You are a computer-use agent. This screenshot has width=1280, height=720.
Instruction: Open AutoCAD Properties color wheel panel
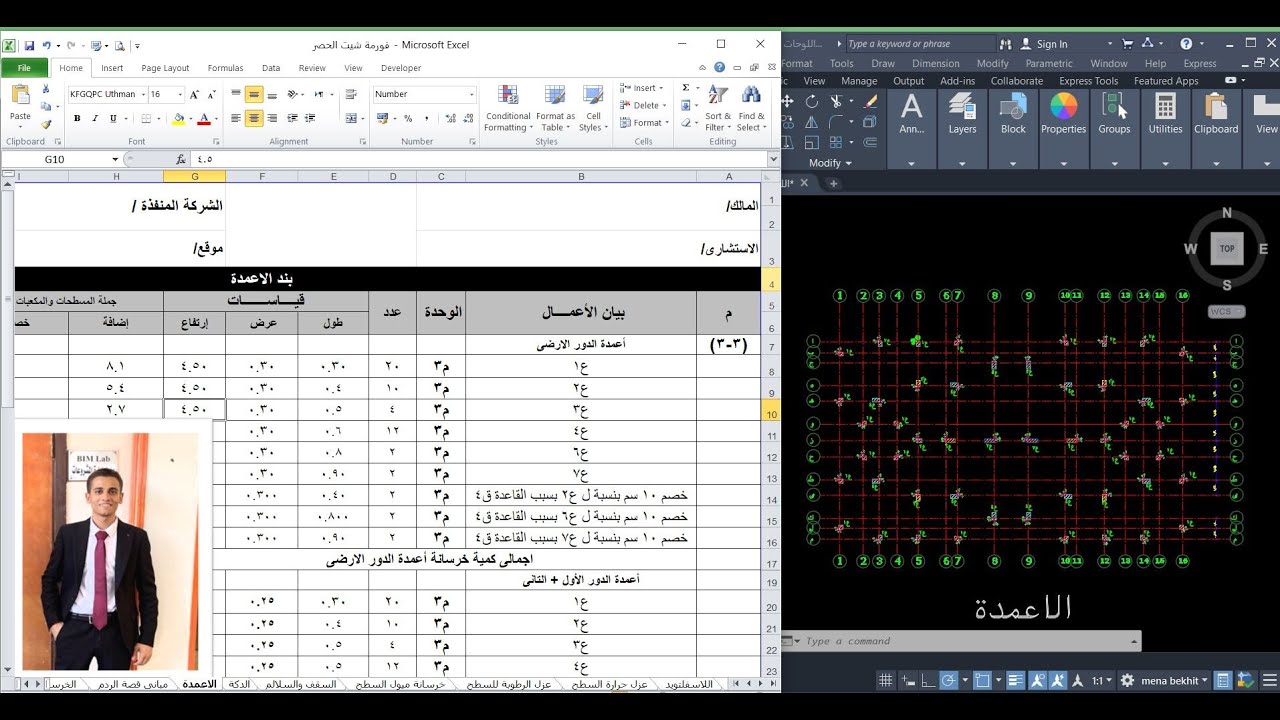coord(1063,113)
